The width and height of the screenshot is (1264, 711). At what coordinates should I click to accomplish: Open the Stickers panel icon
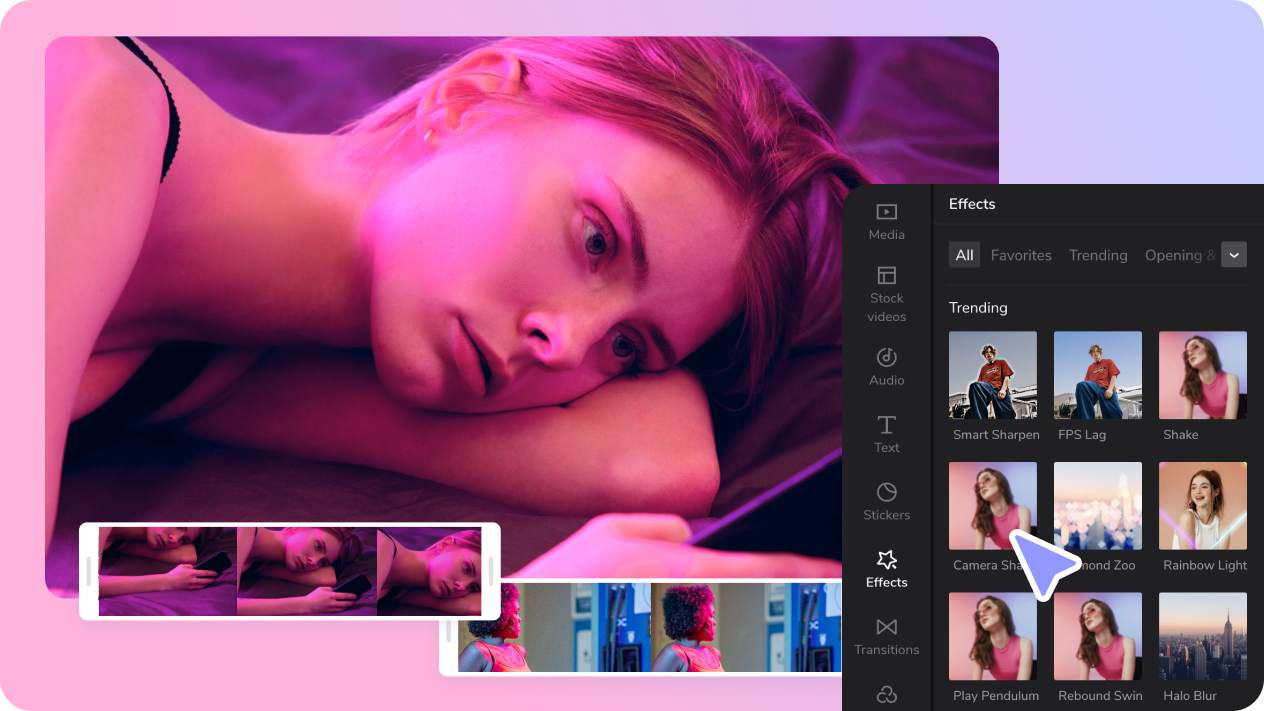(x=886, y=492)
